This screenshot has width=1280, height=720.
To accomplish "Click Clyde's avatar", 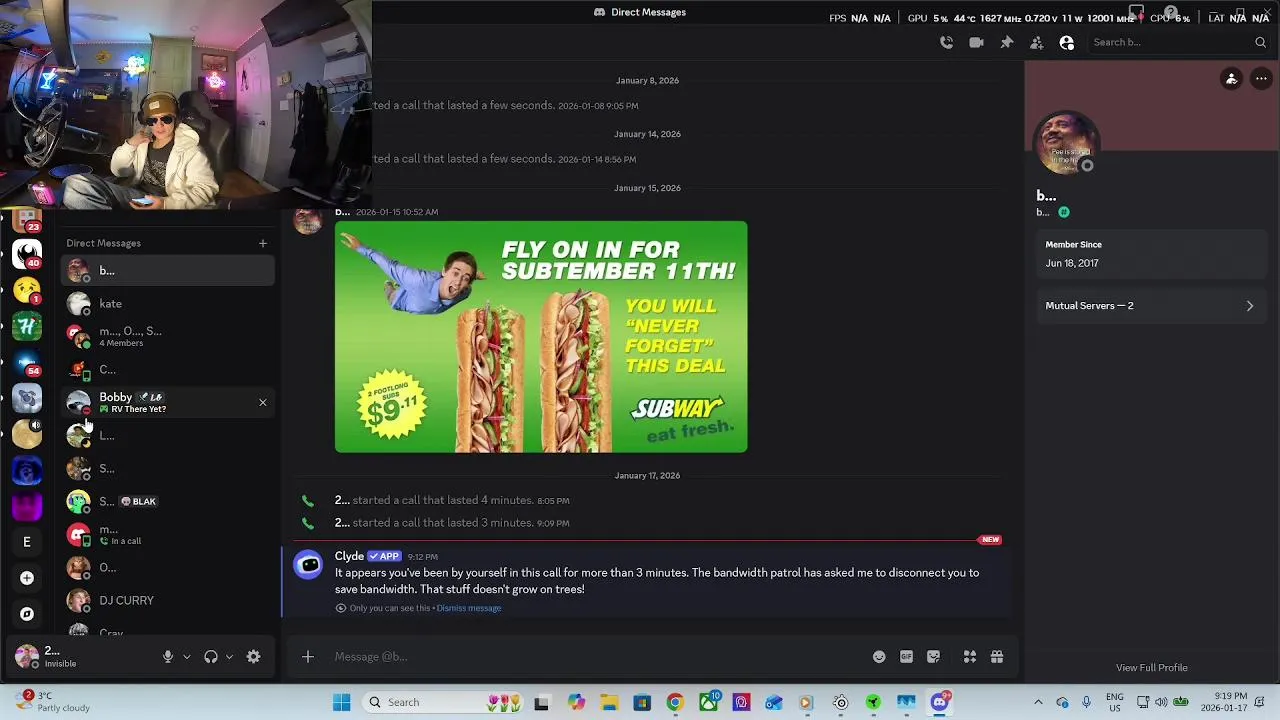I will point(308,565).
